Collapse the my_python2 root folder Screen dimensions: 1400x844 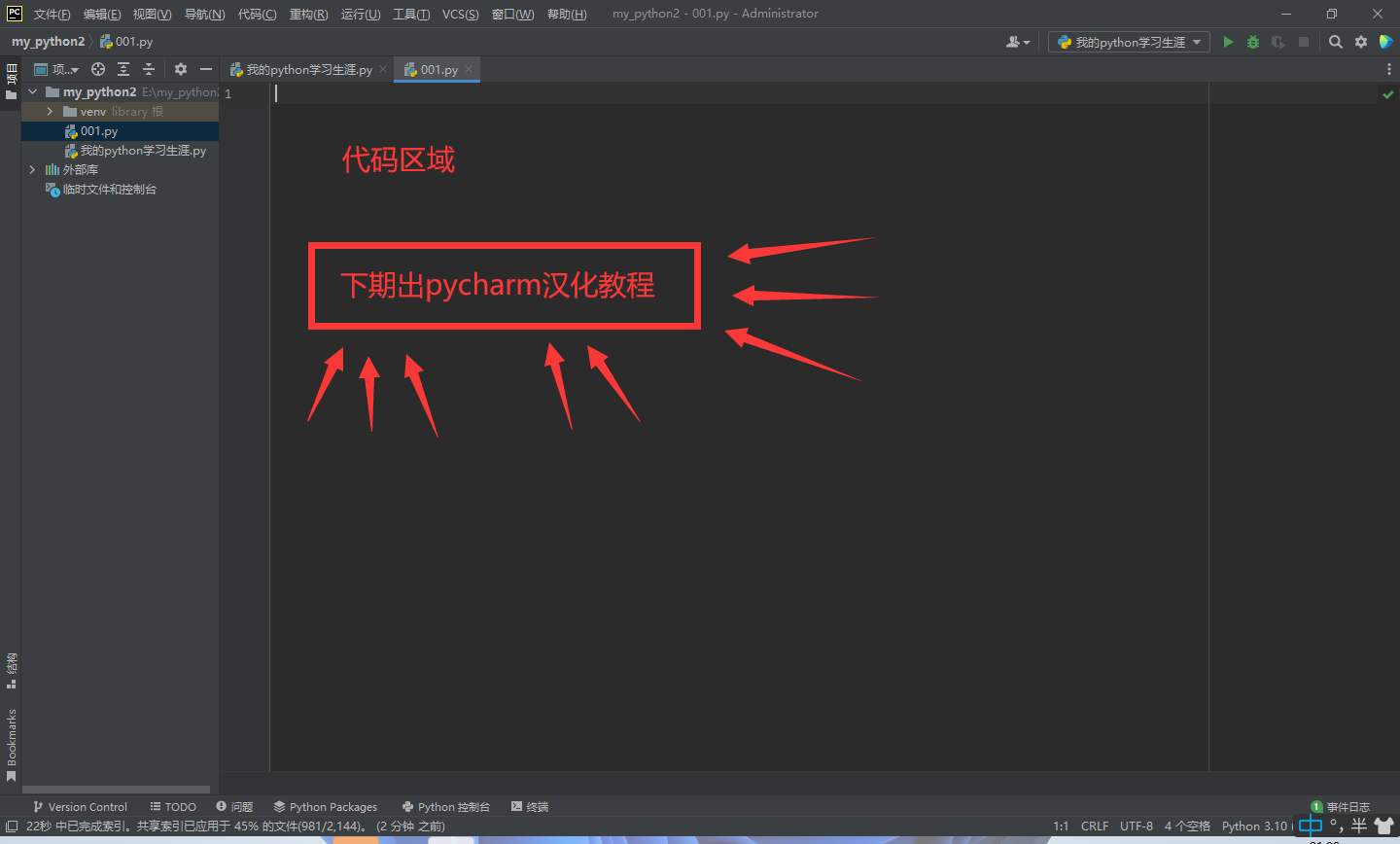[33, 92]
